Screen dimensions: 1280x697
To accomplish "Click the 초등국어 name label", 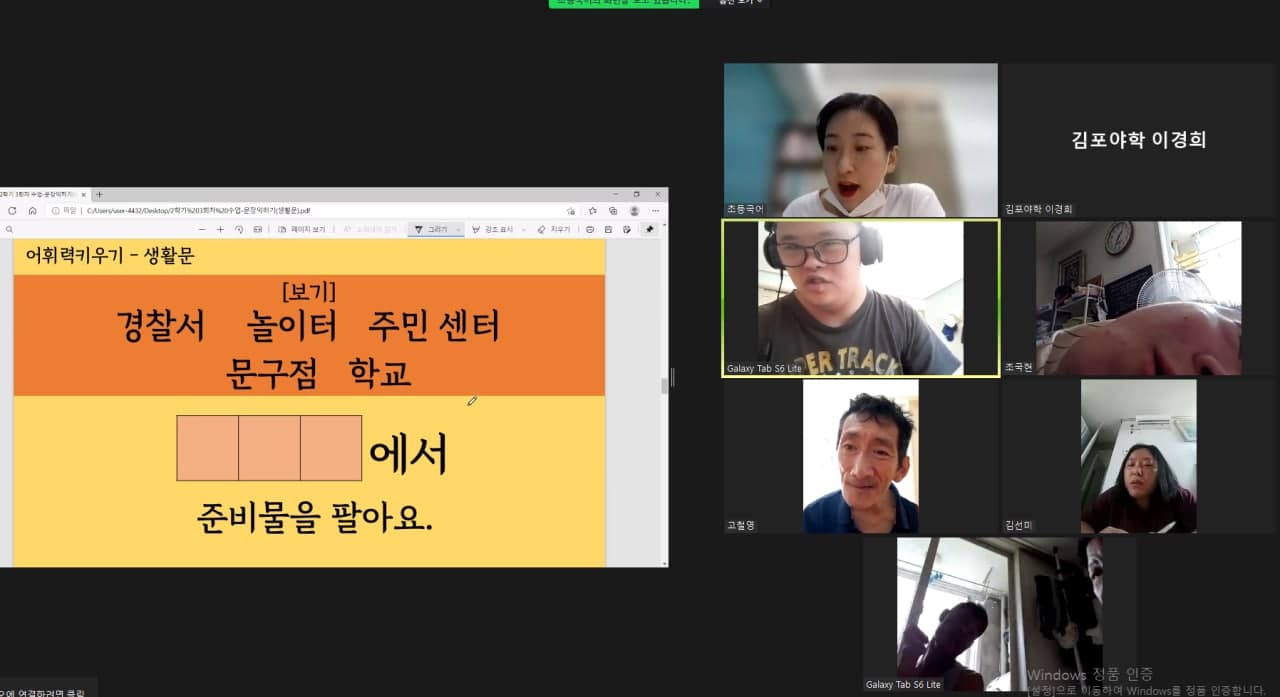I will [745, 210].
